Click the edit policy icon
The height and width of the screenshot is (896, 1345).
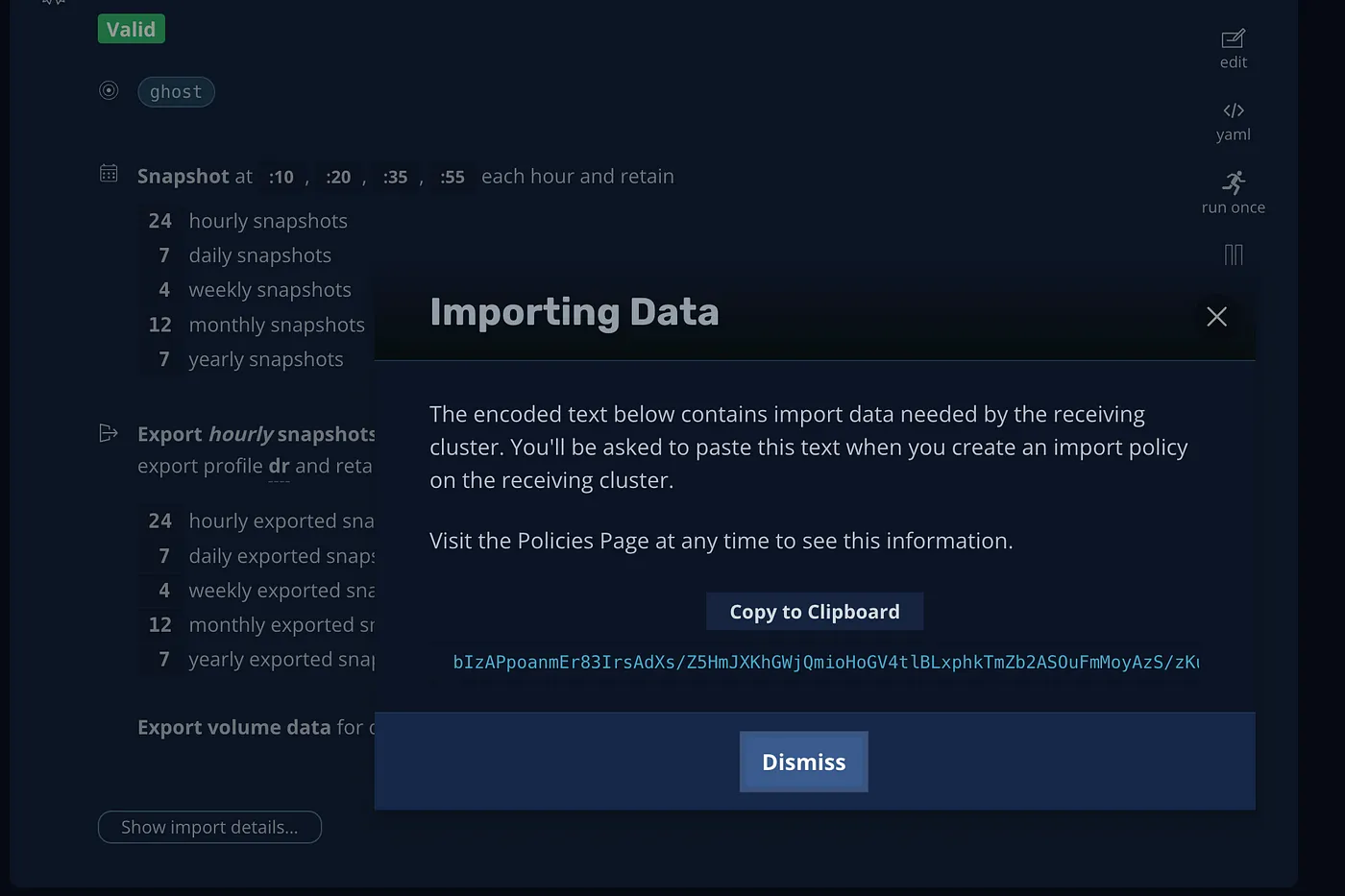[x=1233, y=39]
